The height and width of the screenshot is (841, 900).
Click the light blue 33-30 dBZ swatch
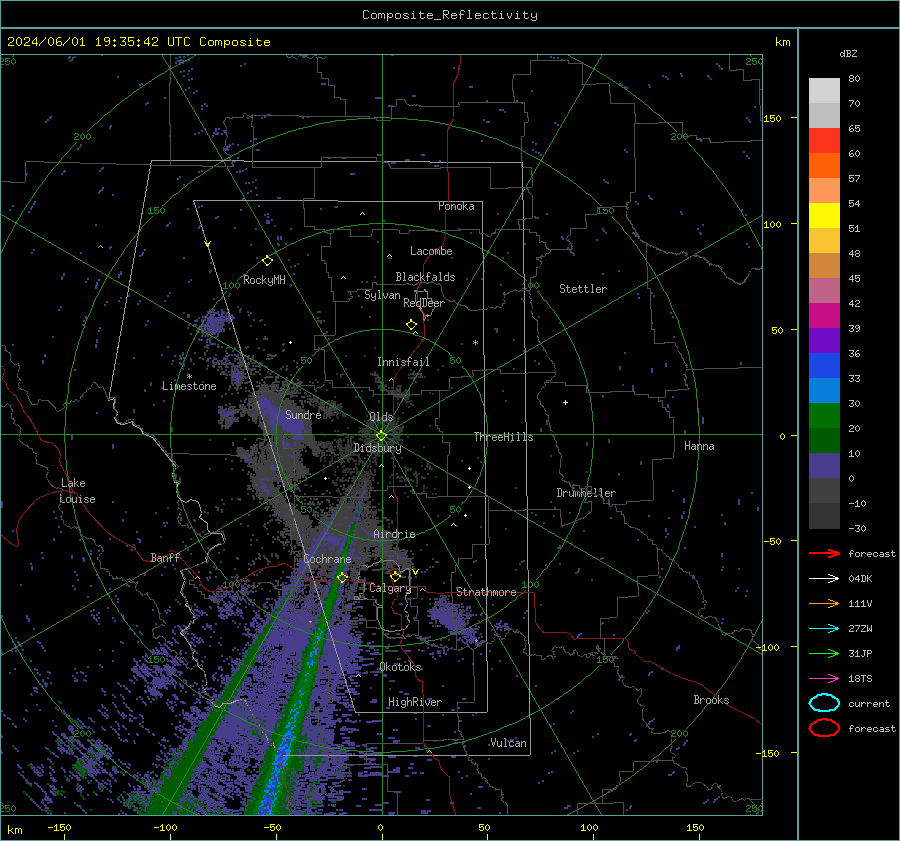824,391
